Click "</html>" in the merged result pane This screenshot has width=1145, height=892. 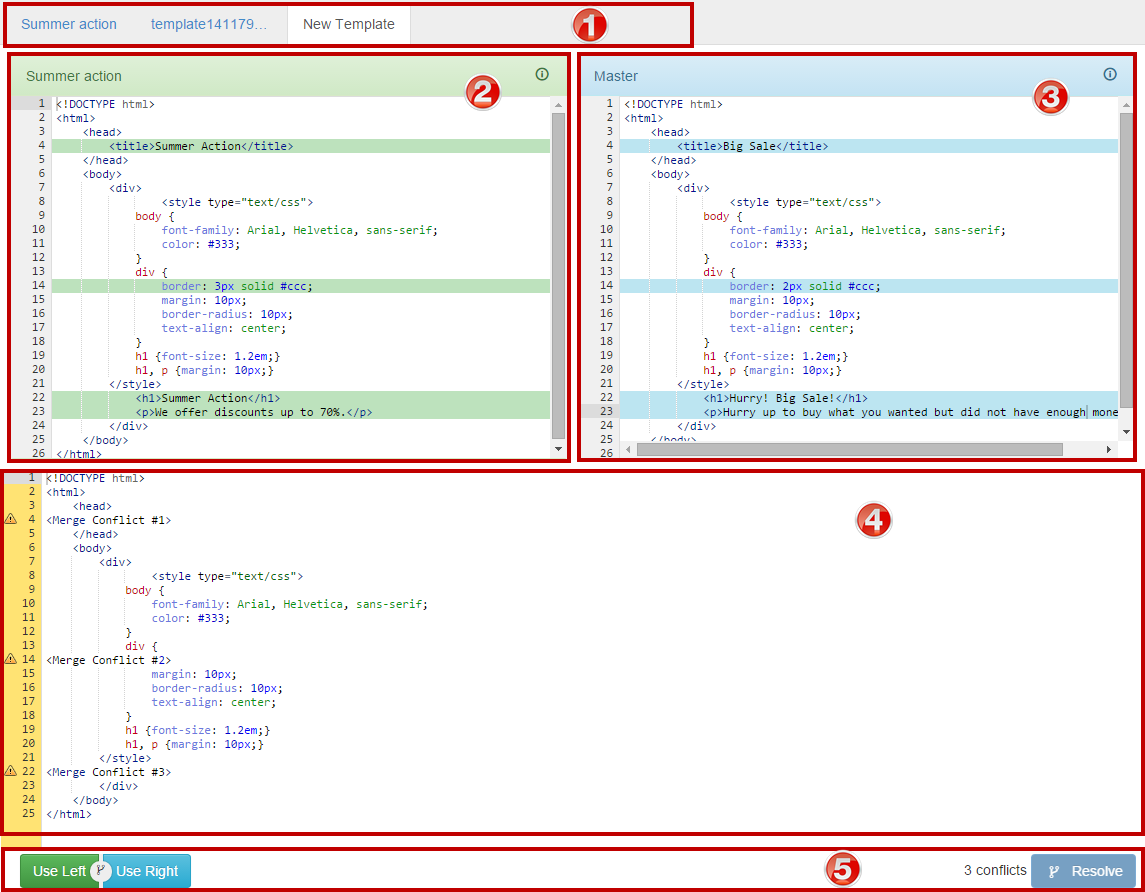pos(69,814)
